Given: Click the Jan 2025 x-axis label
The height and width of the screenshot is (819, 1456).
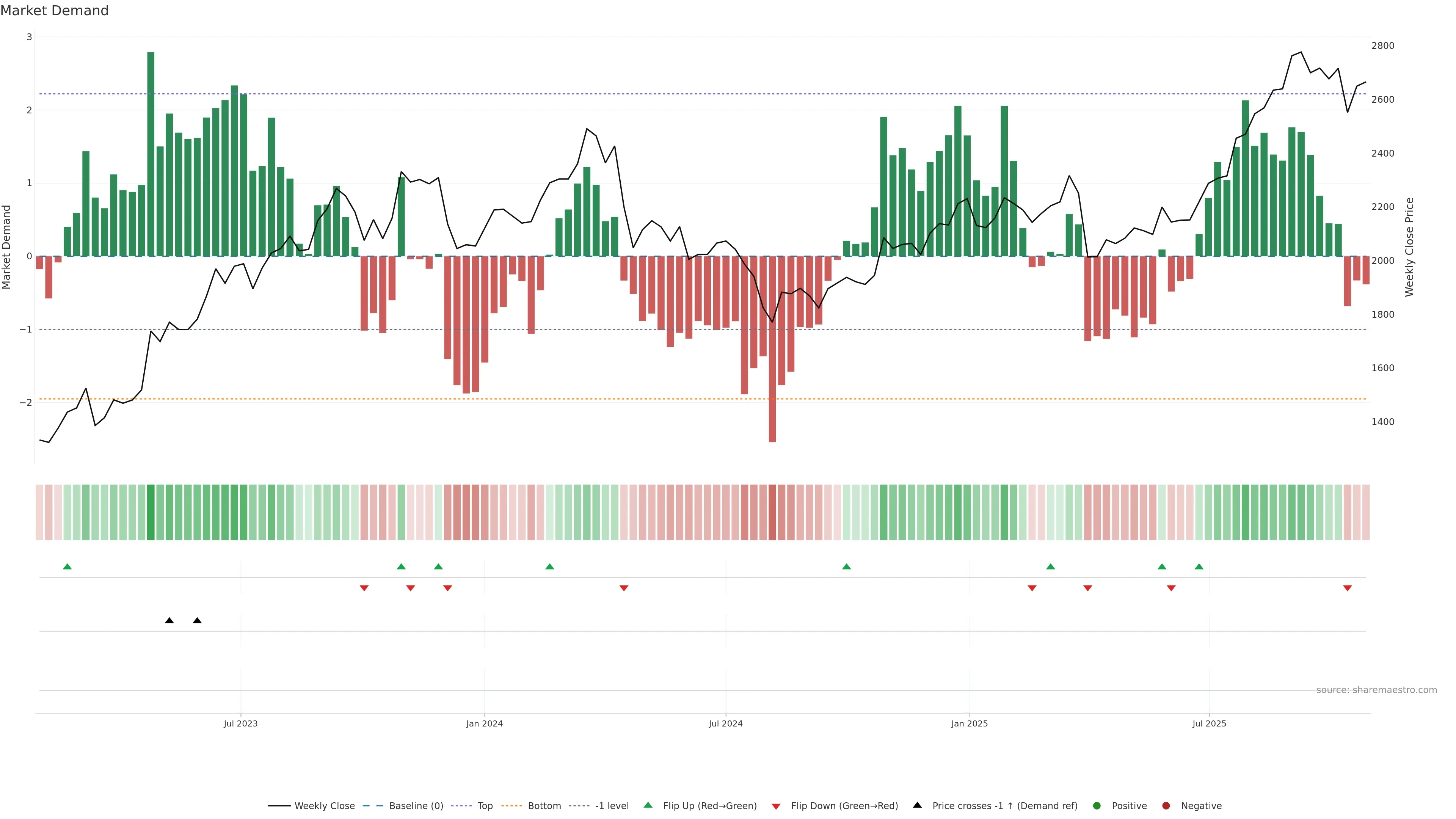Looking at the screenshot, I should (x=970, y=723).
